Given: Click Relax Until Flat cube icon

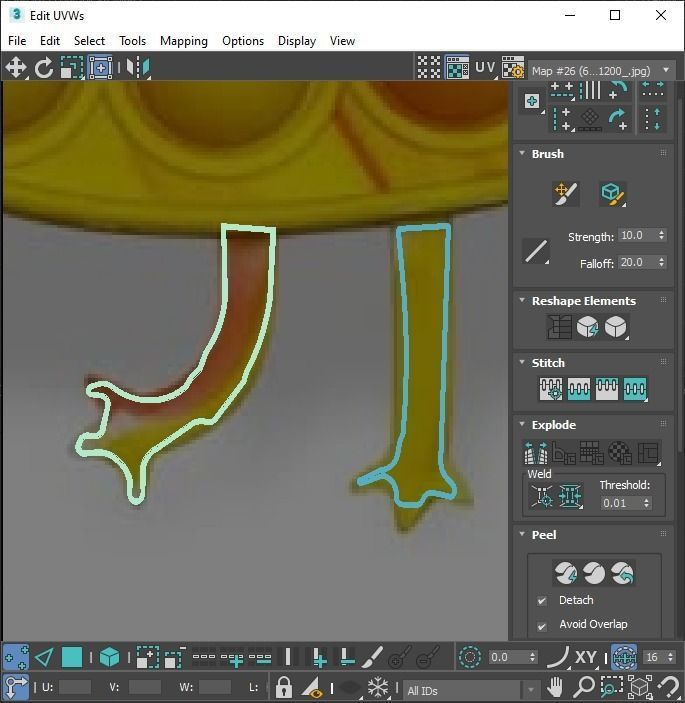Looking at the screenshot, I should (587, 326).
